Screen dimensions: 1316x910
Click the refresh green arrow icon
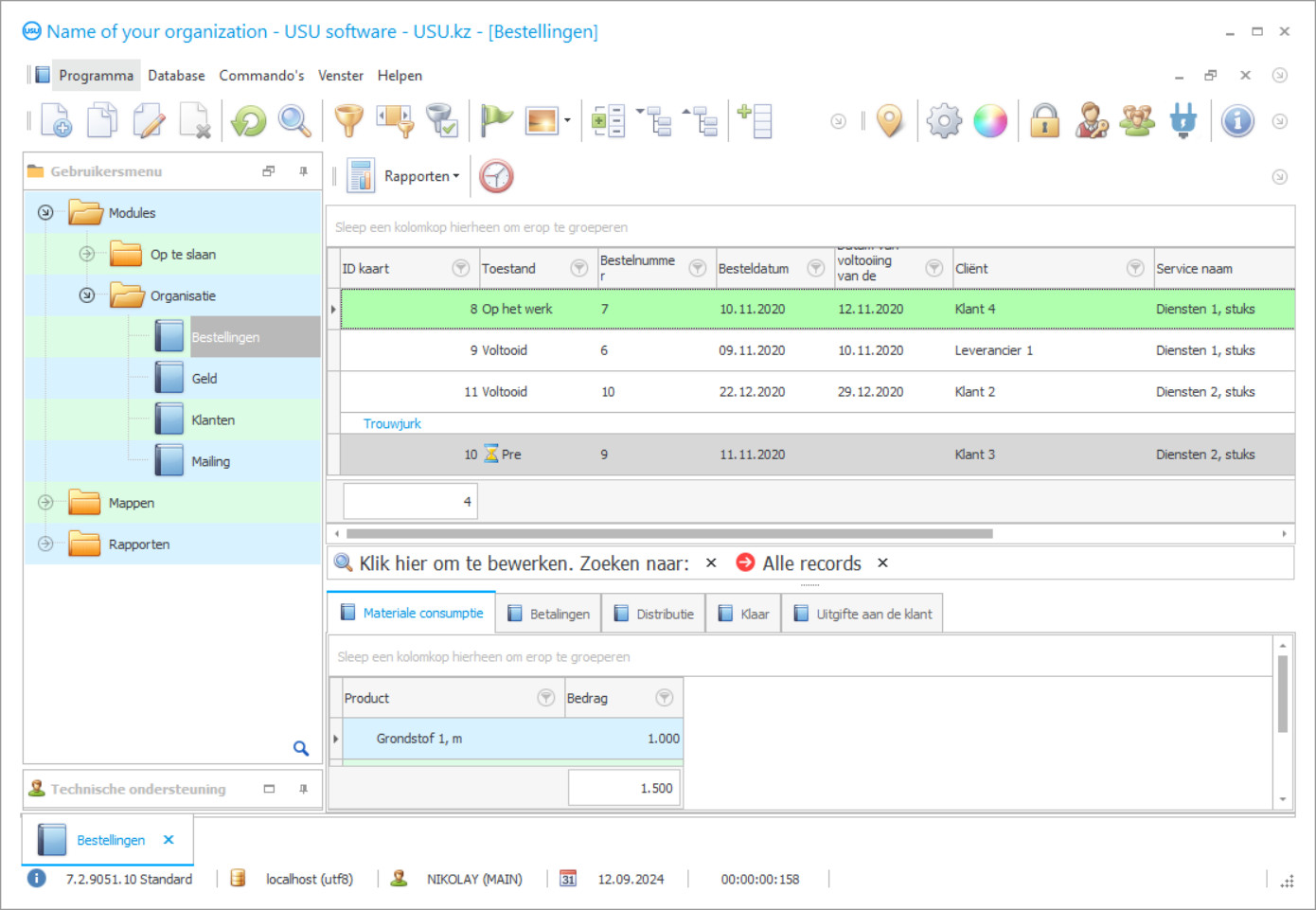pos(249,121)
